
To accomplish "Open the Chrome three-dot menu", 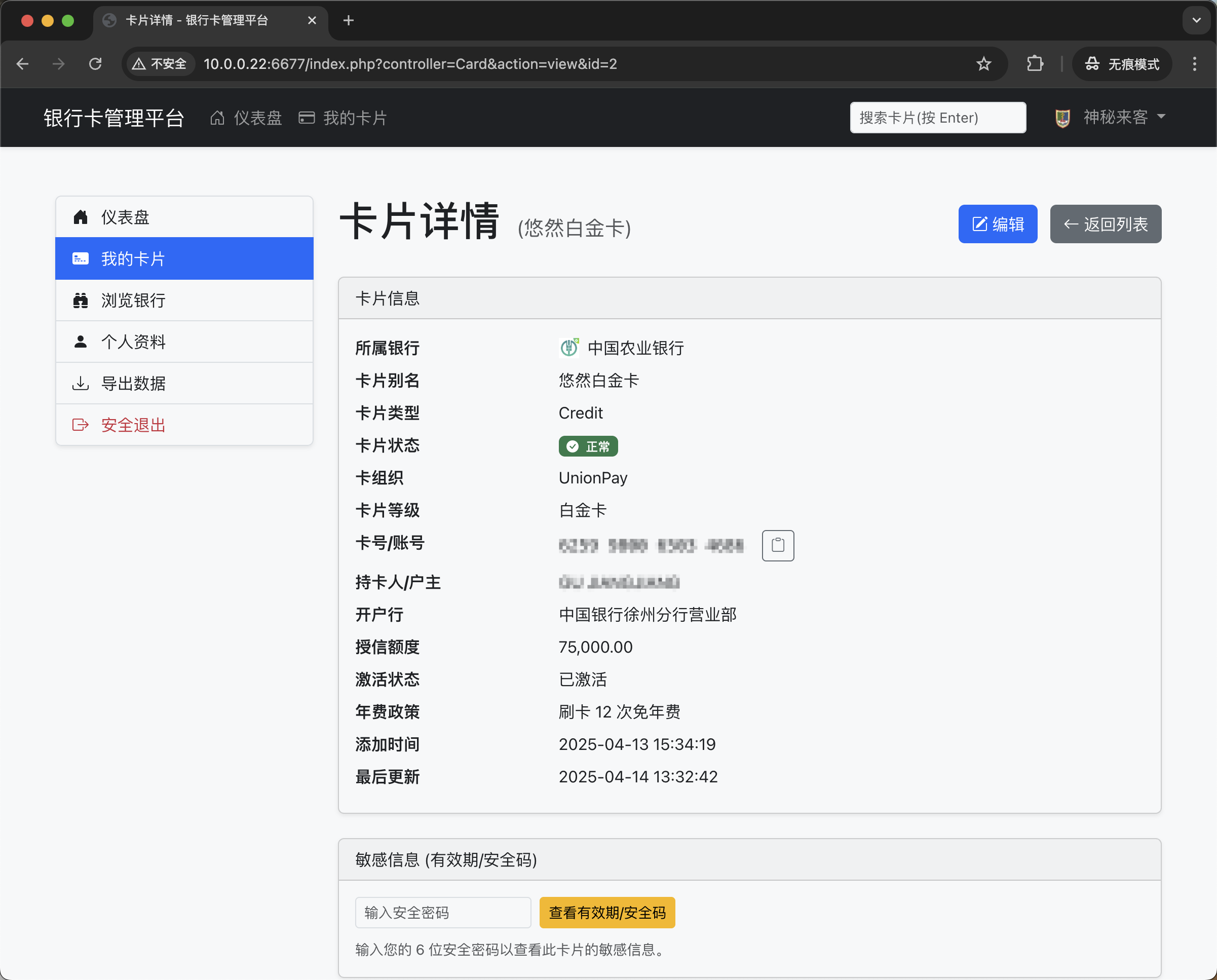I will pos(1194,64).
